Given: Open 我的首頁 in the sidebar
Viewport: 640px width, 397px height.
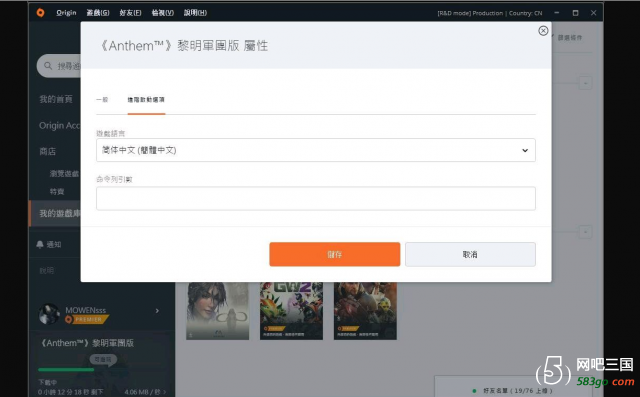Looking at the screenshot, I should pyautogui.click(x=56, y=99).
